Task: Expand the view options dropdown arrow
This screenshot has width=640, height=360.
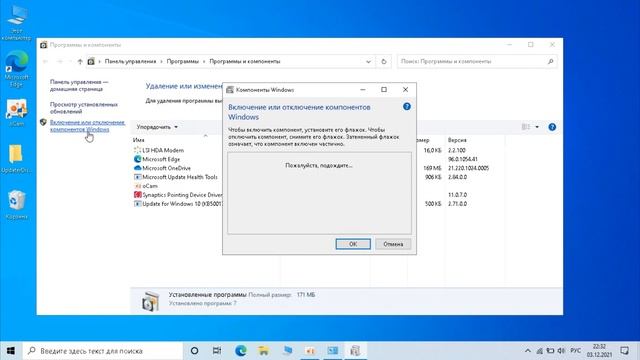Action: 537,127
